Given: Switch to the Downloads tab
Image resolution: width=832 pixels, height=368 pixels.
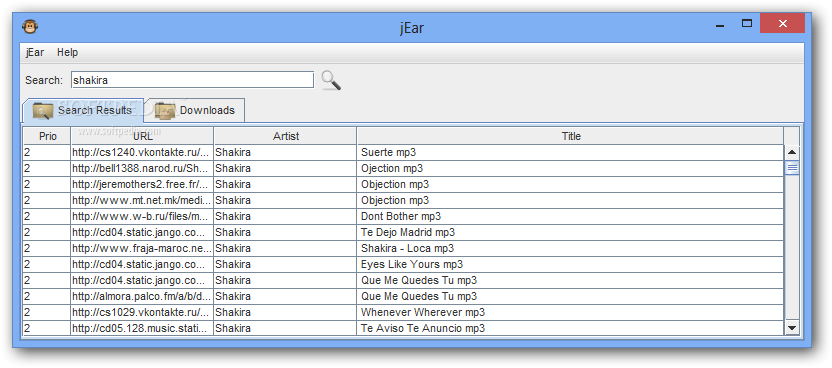Looking at the screenshot, I should point(195,110).
